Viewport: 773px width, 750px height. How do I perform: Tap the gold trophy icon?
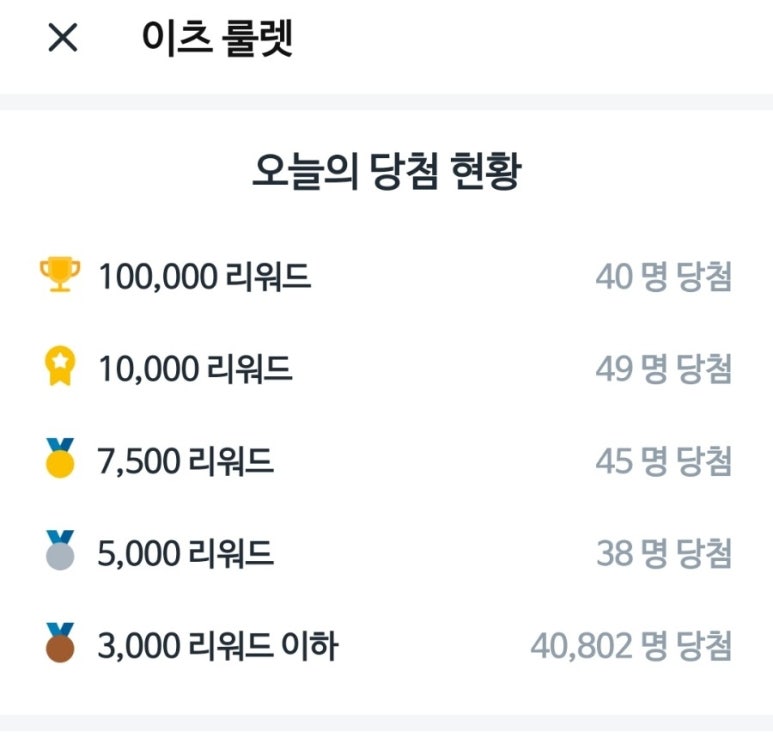pyautogui.click(x=59, y=275)
